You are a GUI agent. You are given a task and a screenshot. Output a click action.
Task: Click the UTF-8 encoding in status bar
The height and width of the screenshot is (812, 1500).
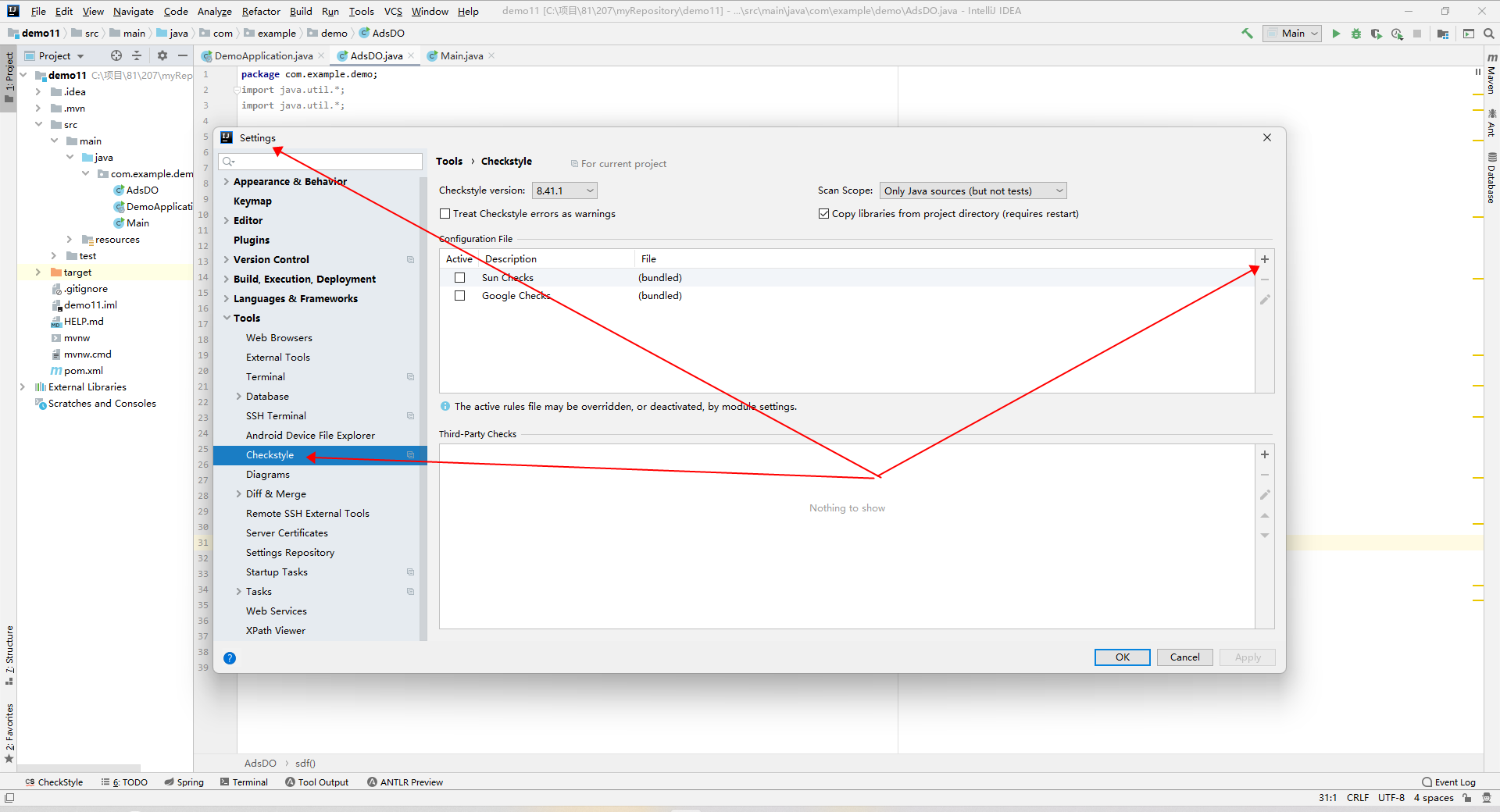pos(1391,798)
